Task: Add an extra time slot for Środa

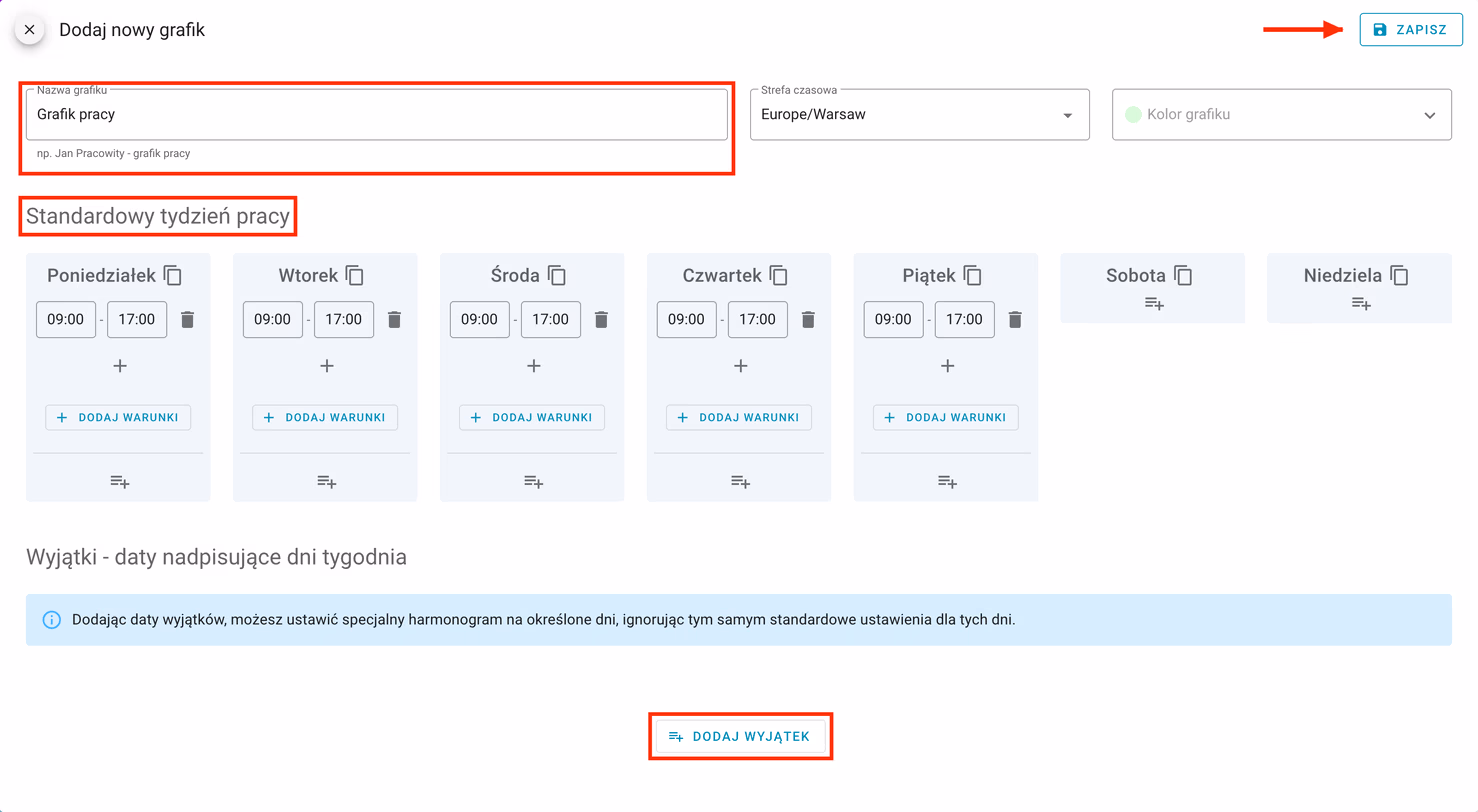Action: [534, 366]
